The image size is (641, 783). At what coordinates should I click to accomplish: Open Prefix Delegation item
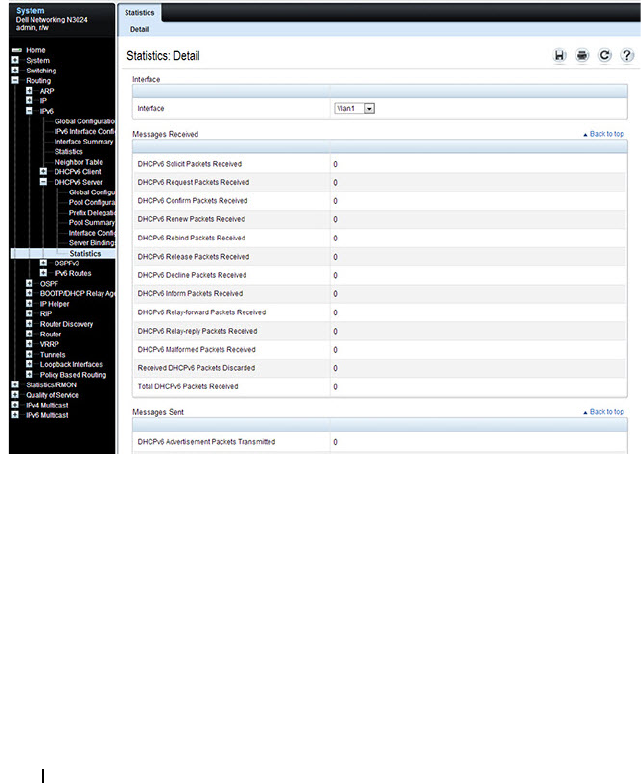point(92,212)
